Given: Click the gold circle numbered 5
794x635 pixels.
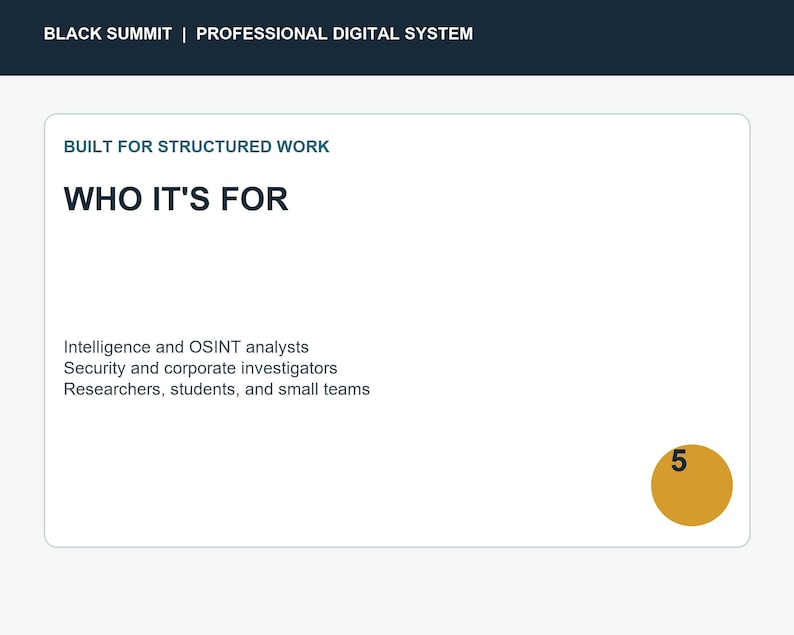Looking at the screenshot, I should click(x=692, y=485).
